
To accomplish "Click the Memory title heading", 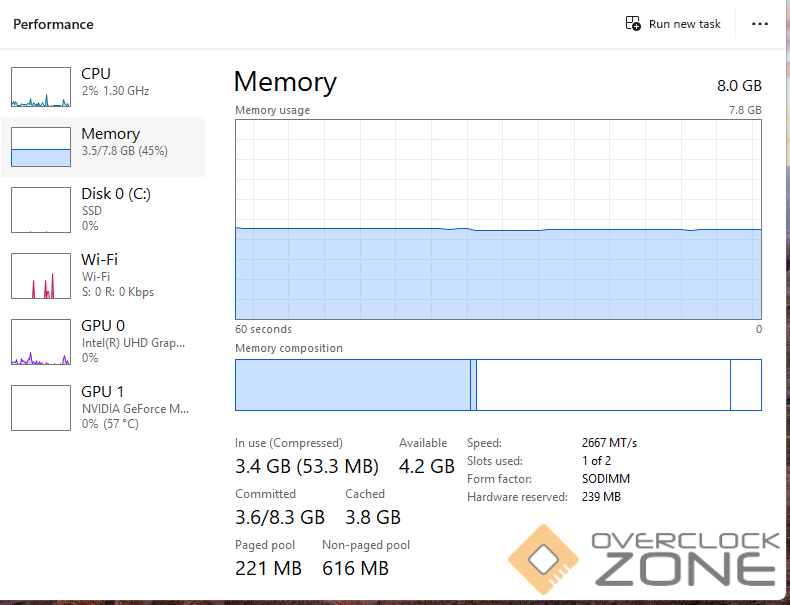I will (x=285, y=82).
